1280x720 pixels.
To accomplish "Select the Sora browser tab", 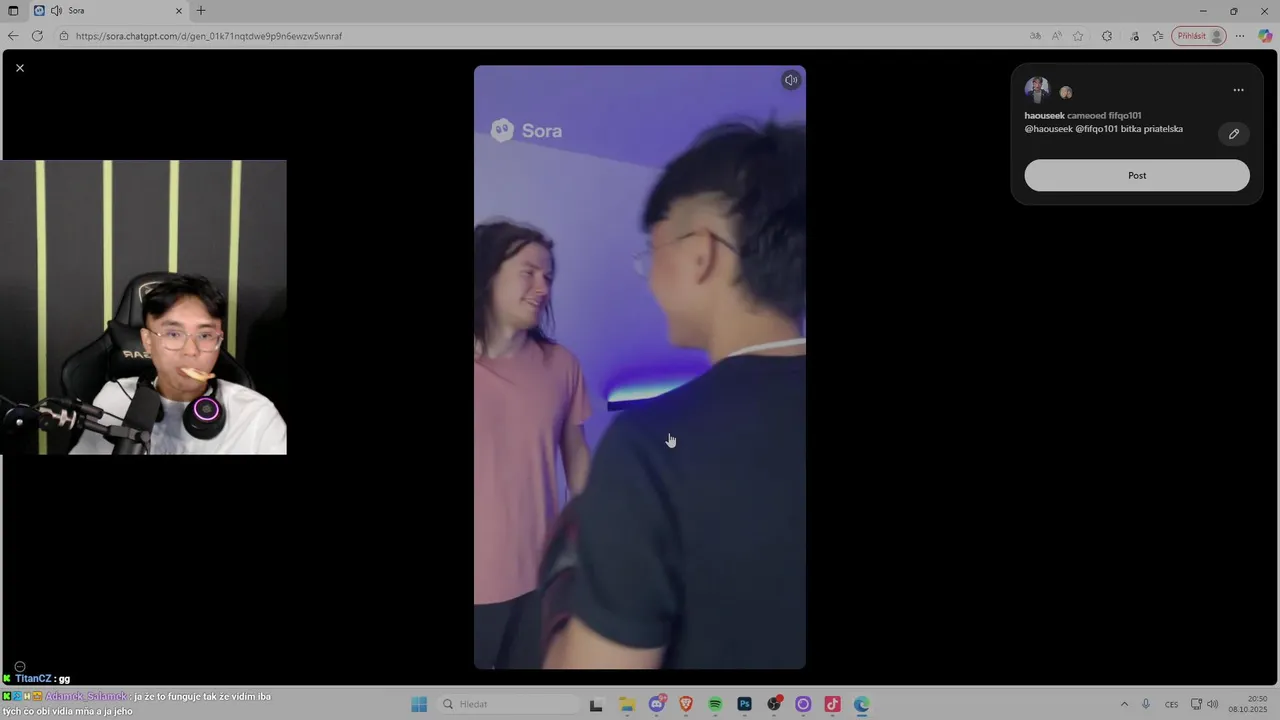I will click(x=108, y=11).
